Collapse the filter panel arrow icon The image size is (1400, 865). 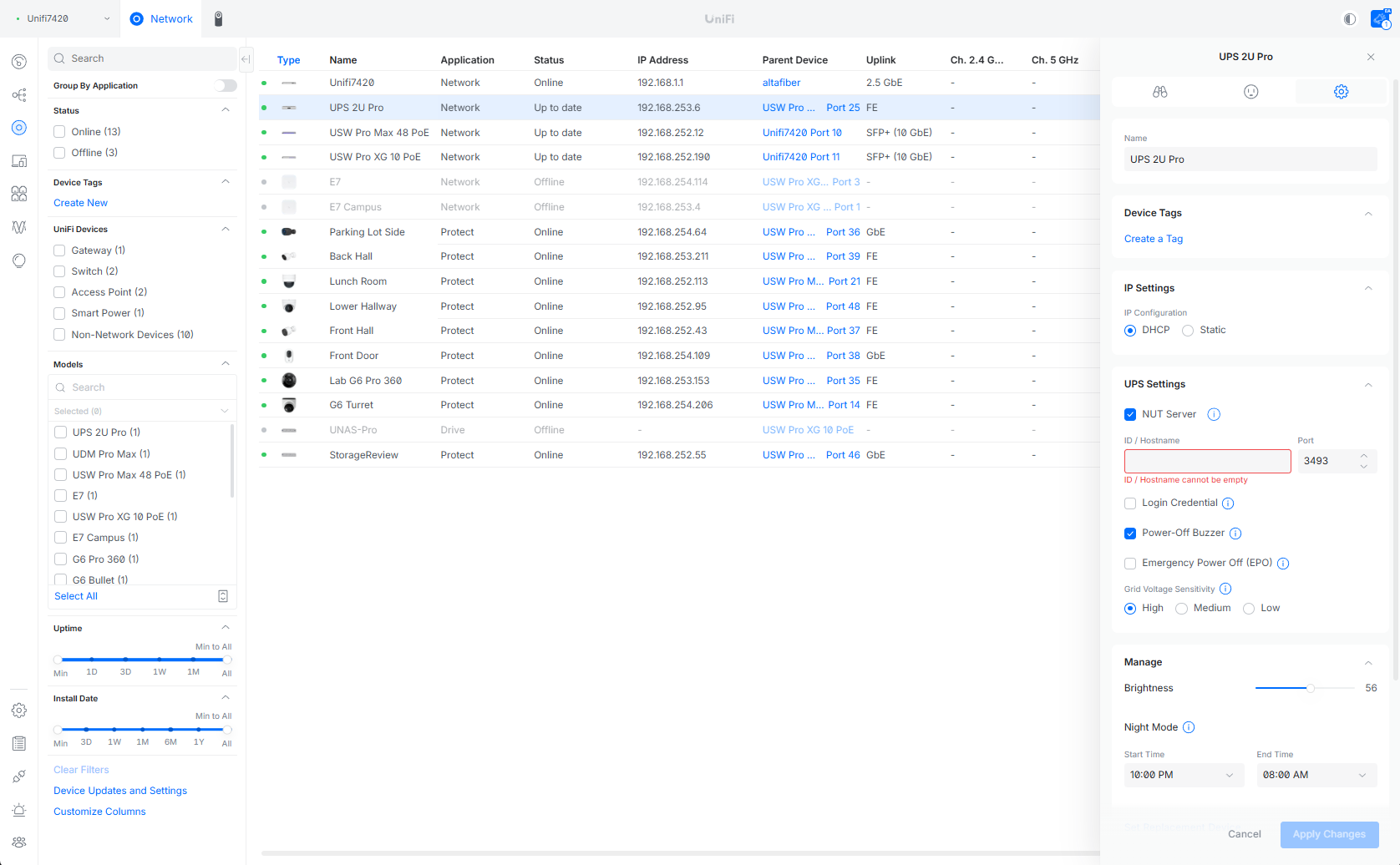point(246,58)
